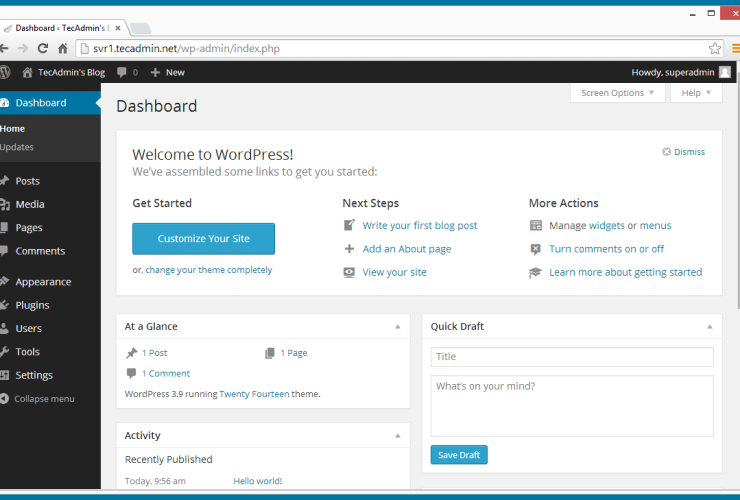Click into the Quick Draft Title field
This screenshot has width=740, height=500.
[571, 357]
